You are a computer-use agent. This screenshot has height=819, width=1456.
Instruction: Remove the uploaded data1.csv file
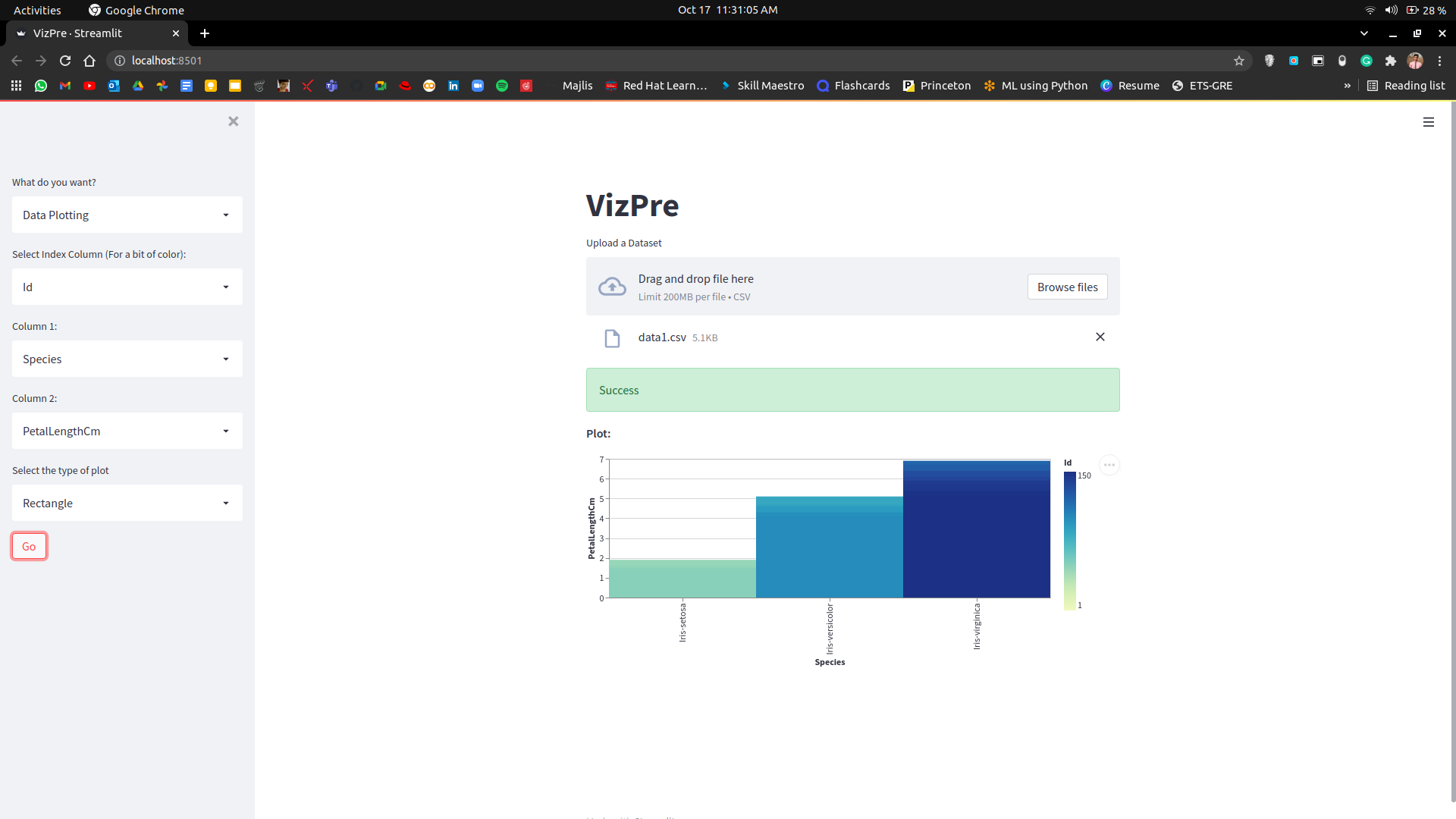coord(1100,337)
